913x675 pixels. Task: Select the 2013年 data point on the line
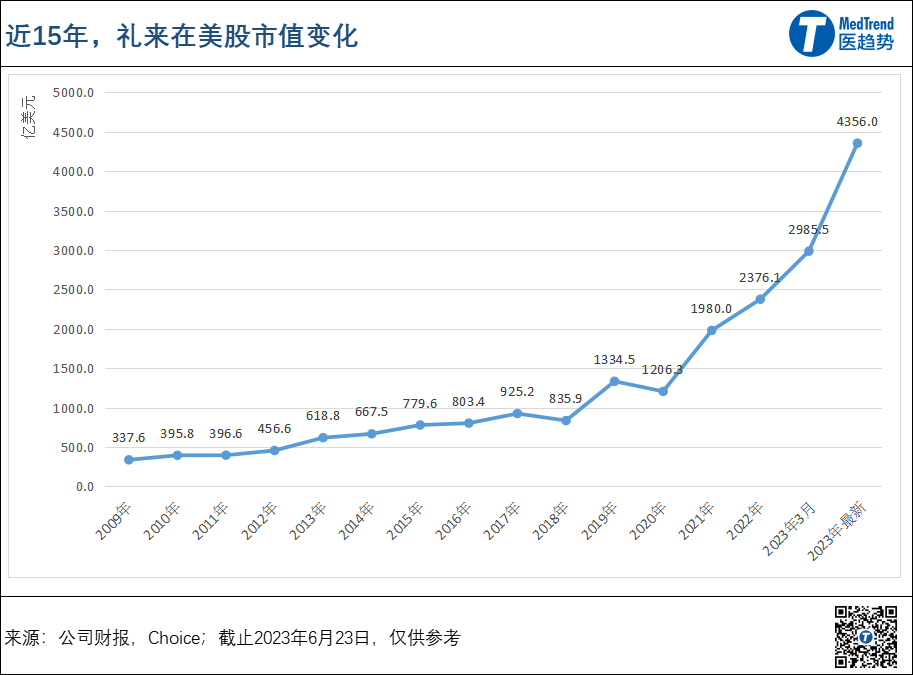(x=323, y=438)
